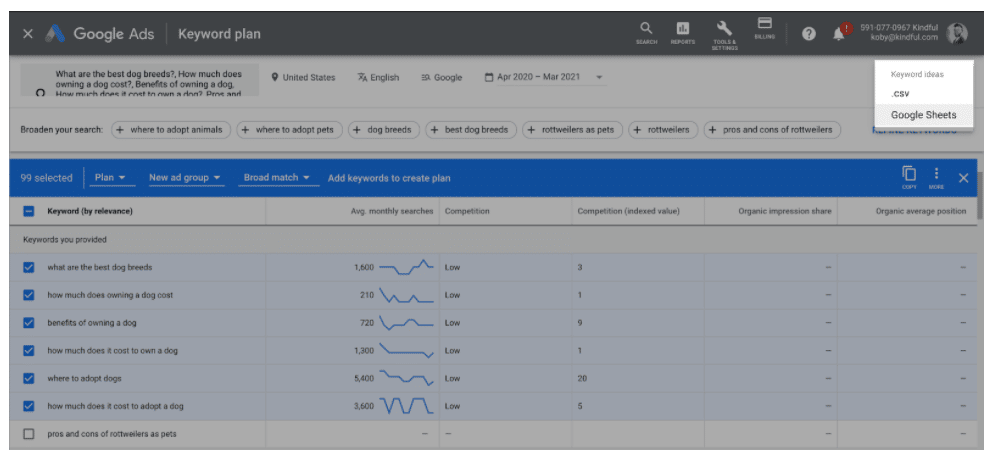Click the Google Ads logo

tap(100, 34)
